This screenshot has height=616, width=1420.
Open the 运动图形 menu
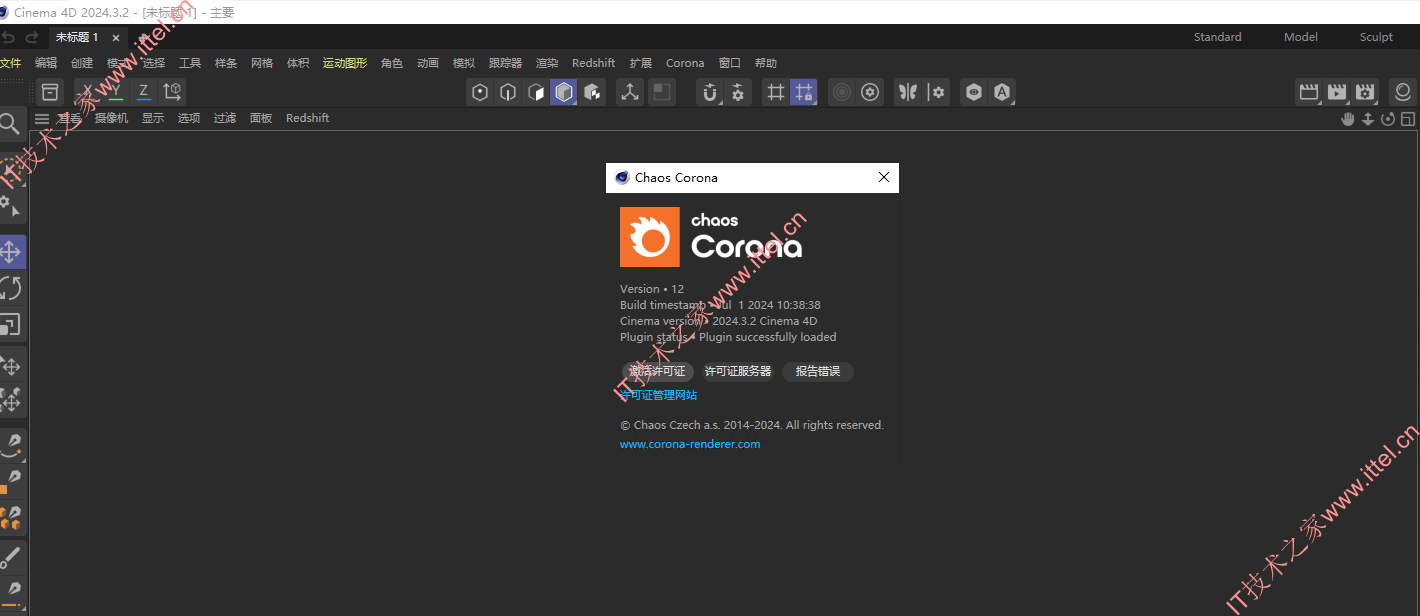pos(345,63)
